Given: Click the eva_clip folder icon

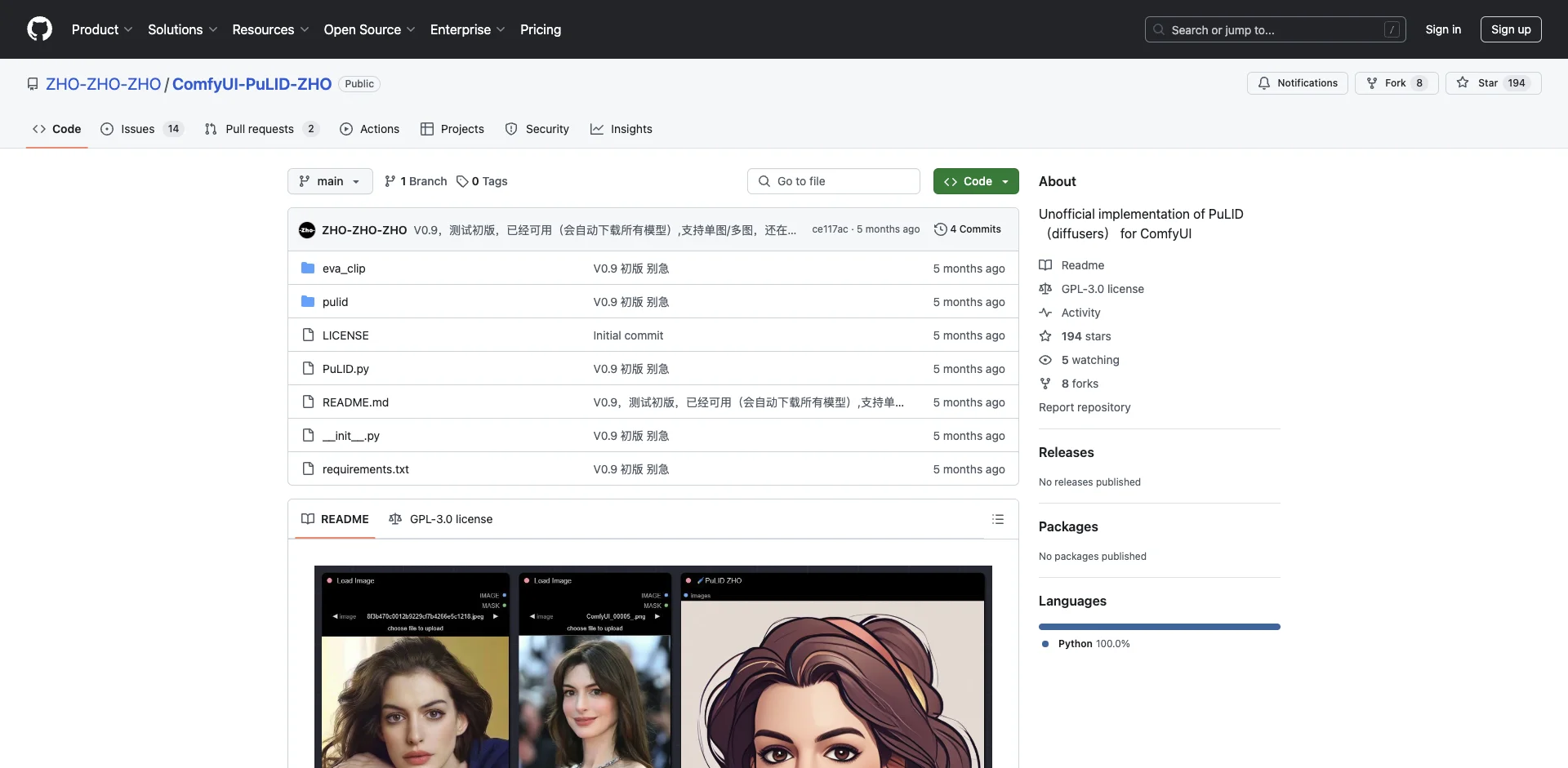Looking at the screenshot, I should click(308, 269).
